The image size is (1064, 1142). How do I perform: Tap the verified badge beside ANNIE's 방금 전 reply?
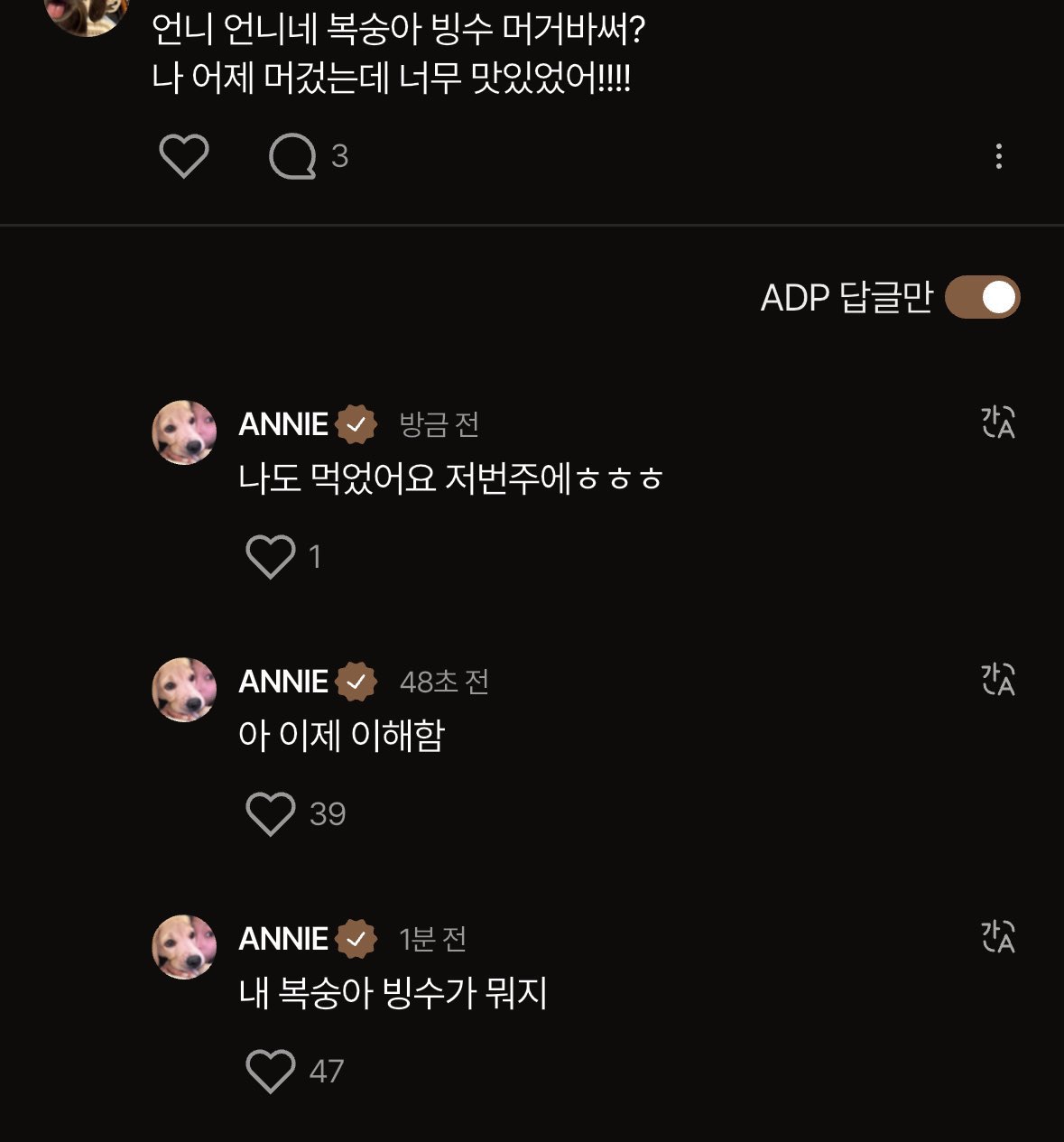356,424
